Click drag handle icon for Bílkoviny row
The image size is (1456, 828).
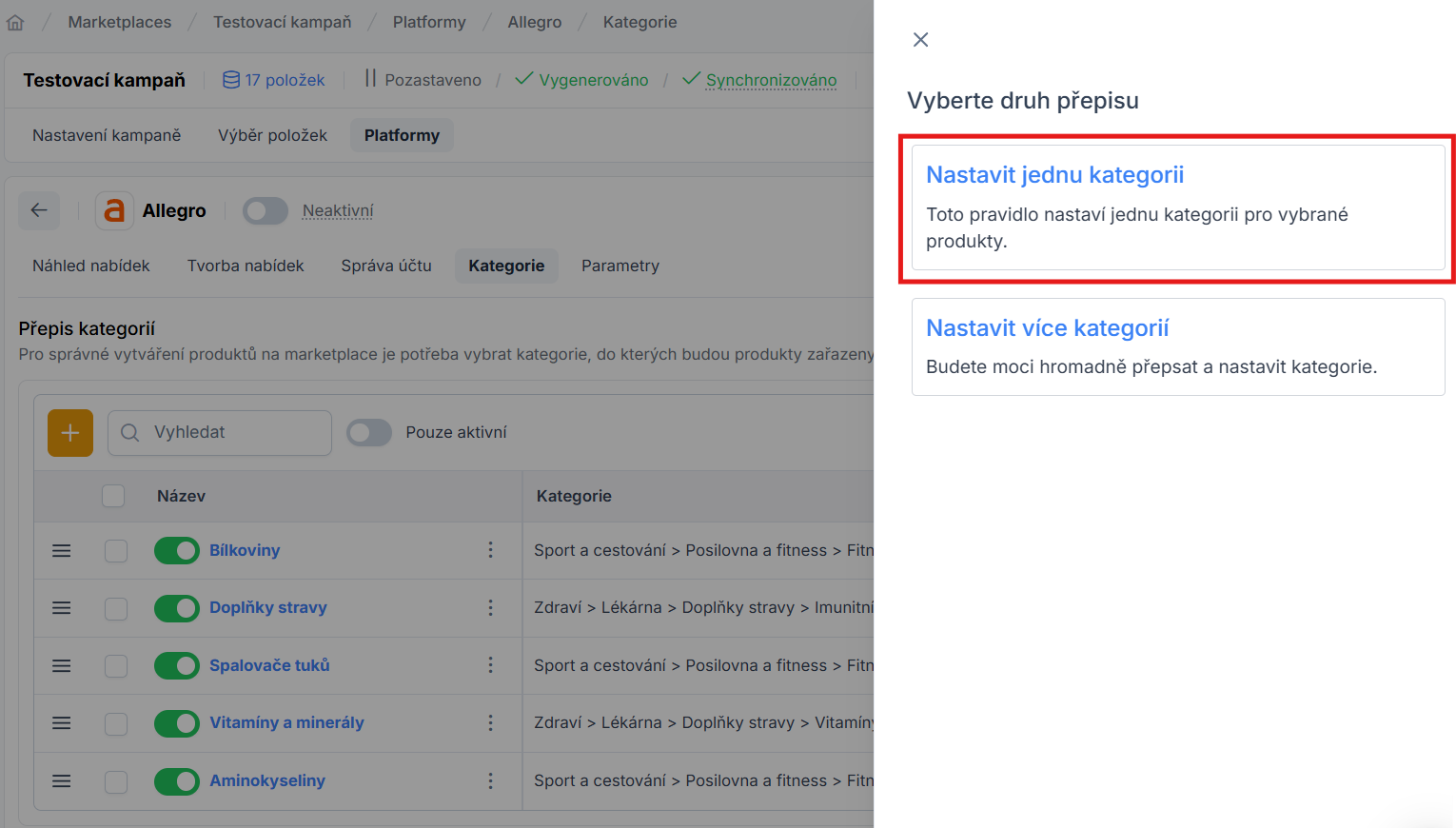click(x=62, y=551)
